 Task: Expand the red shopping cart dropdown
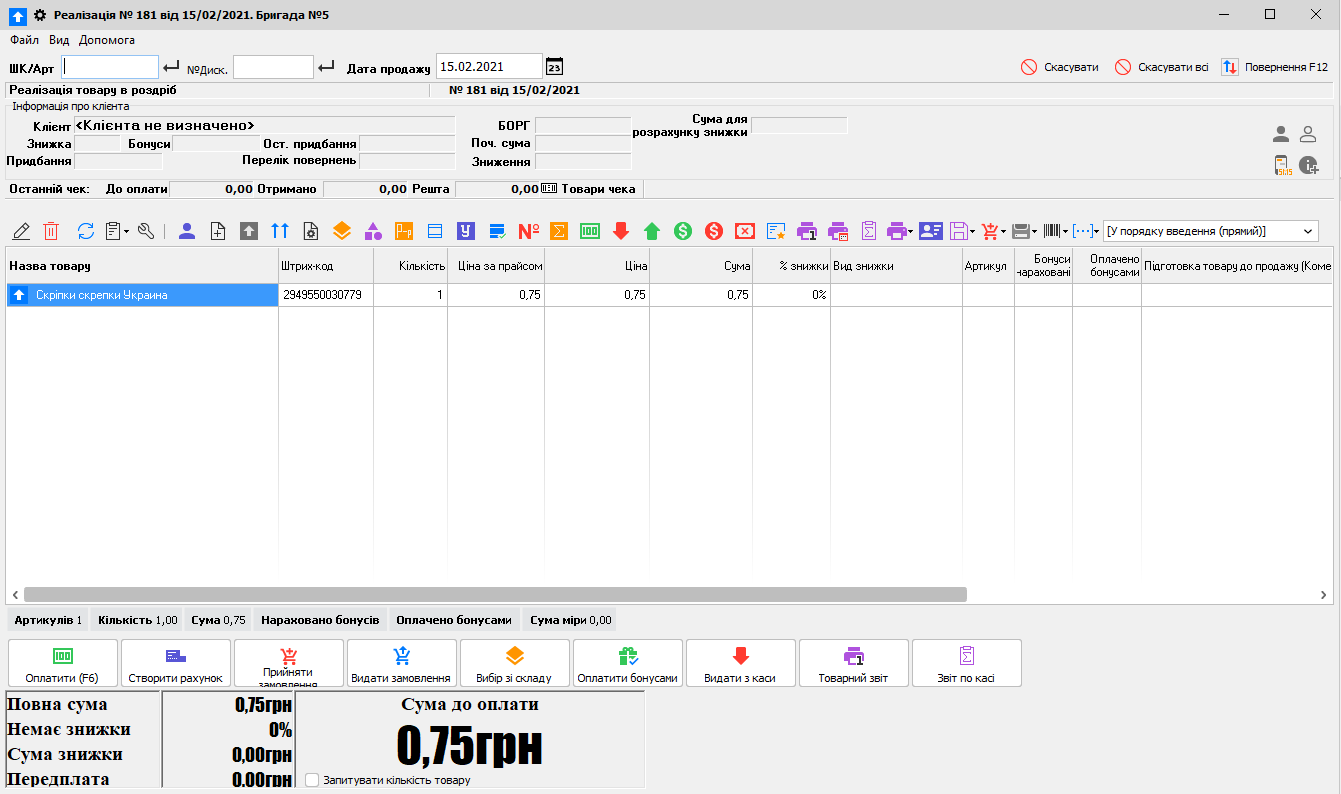[x=1003, y=231]
